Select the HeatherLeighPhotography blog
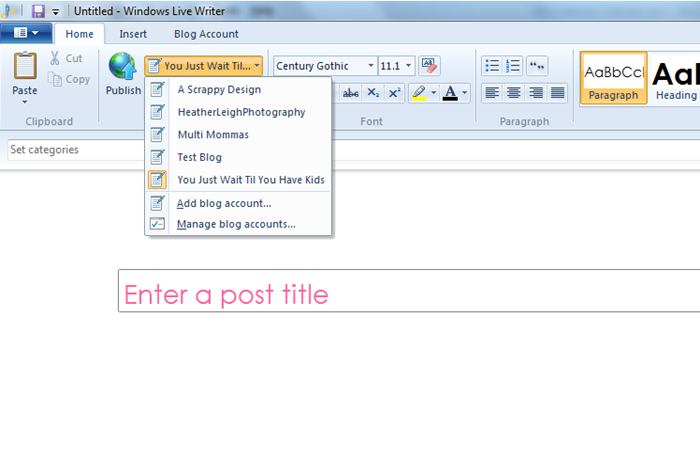 (x=238, y=112)
